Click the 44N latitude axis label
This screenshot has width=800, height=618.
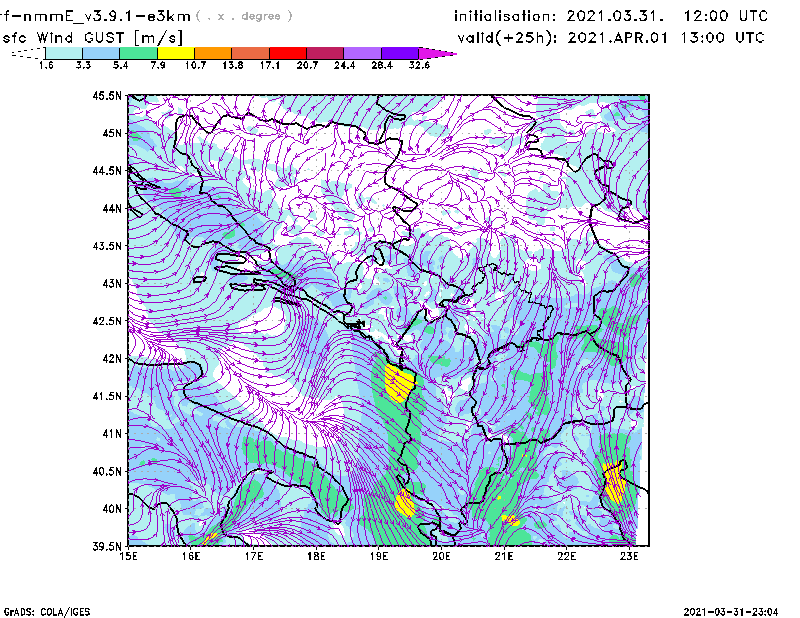point(112,208)
